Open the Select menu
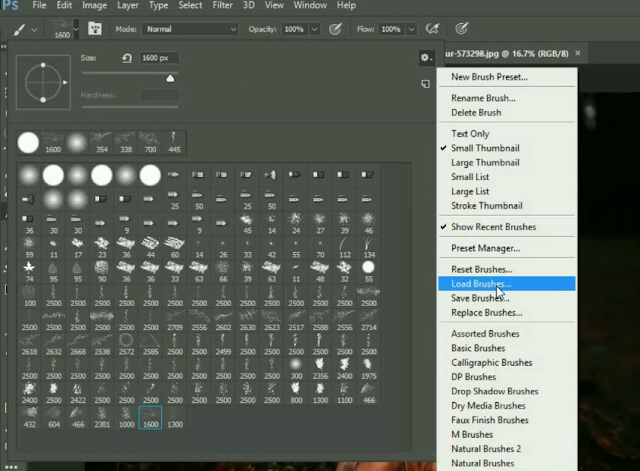Viewport: 640px width, 471px height. point(190,5)
